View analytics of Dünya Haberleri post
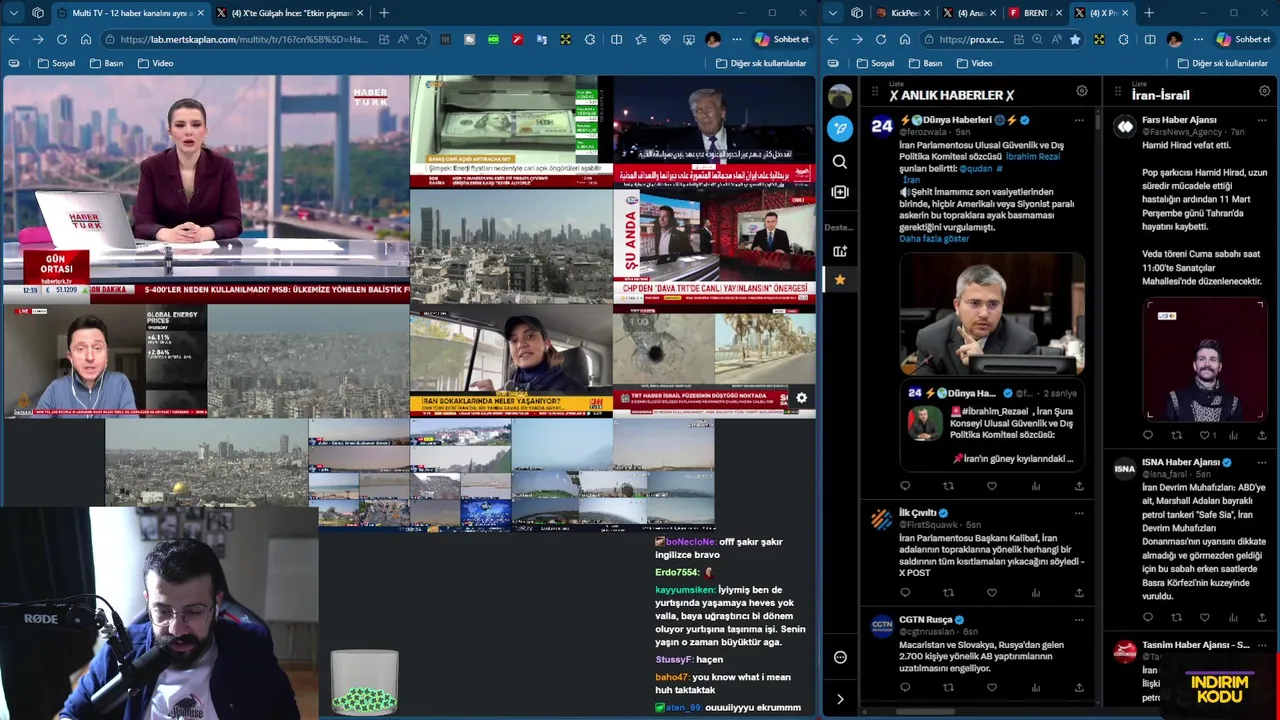Image resolution: width=1280 pixels, height=720 pixels. click(1035, 486)
